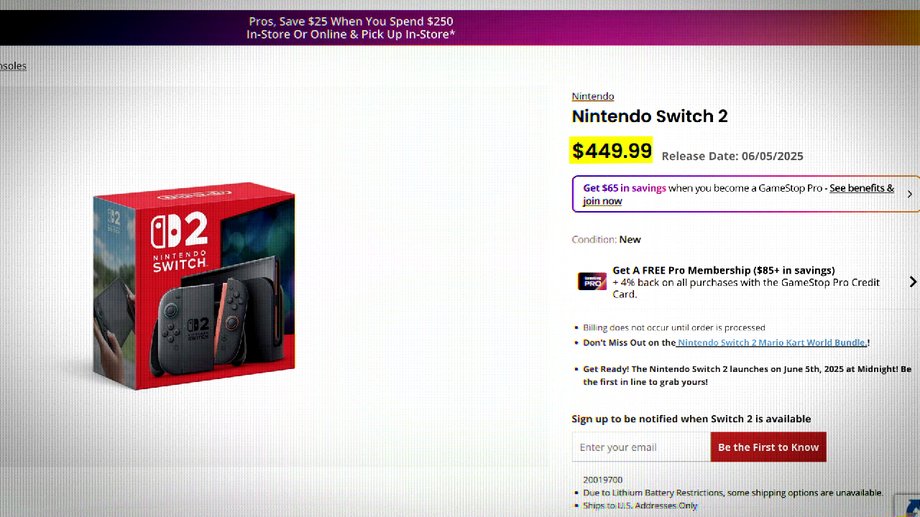Click the "Condition: New" label

pyautogui.click(x=606, y=240)
